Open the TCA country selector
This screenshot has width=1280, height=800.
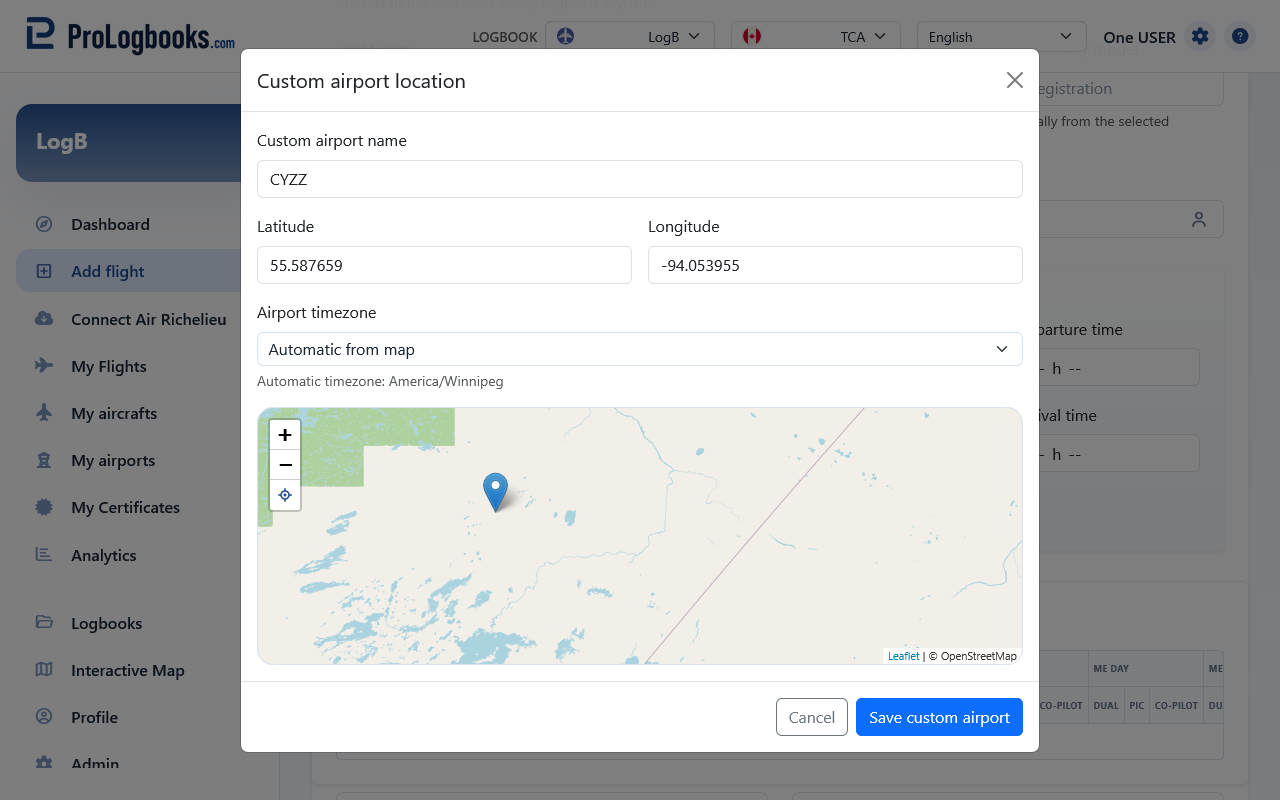tap(816, 37)
